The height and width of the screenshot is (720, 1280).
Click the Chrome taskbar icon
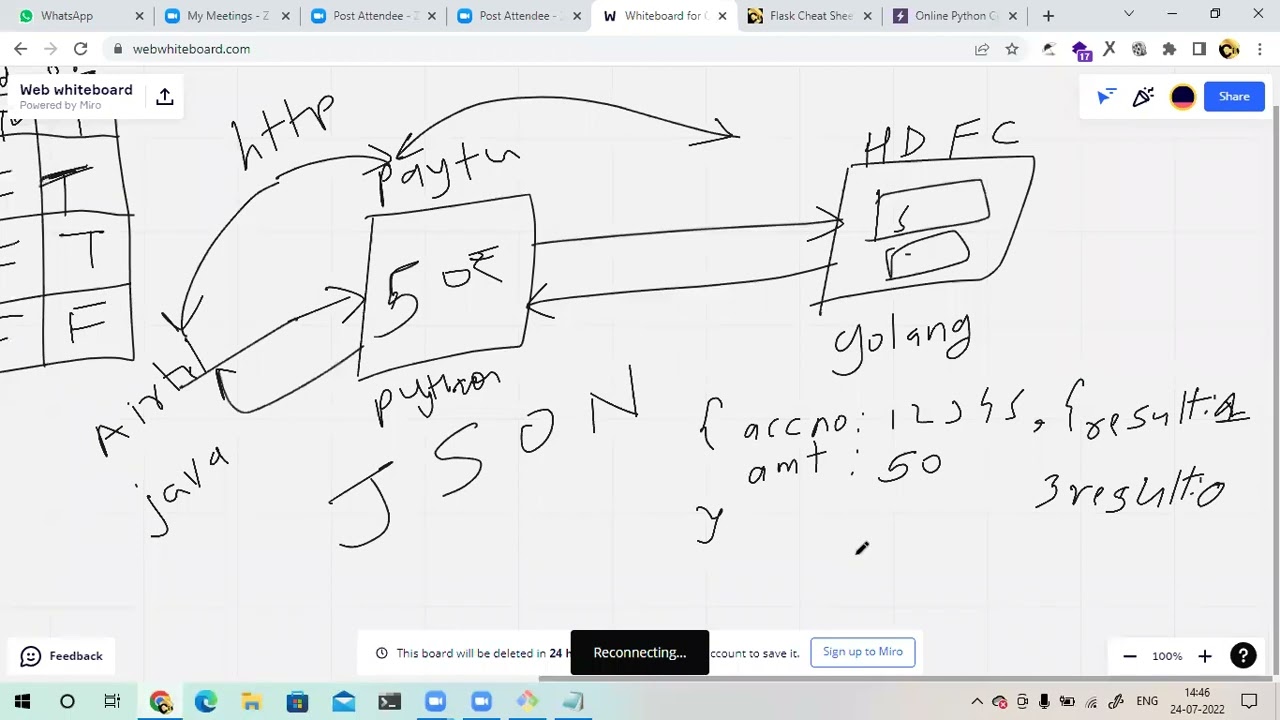pos(160,702)
